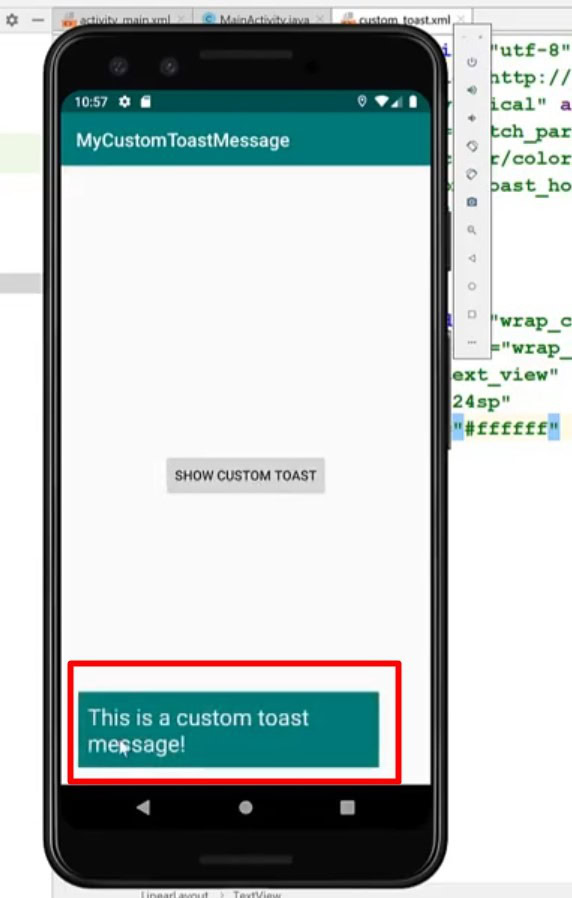Select the custom_toast.xml tab
572x898 pixels.
click(404, 20)
